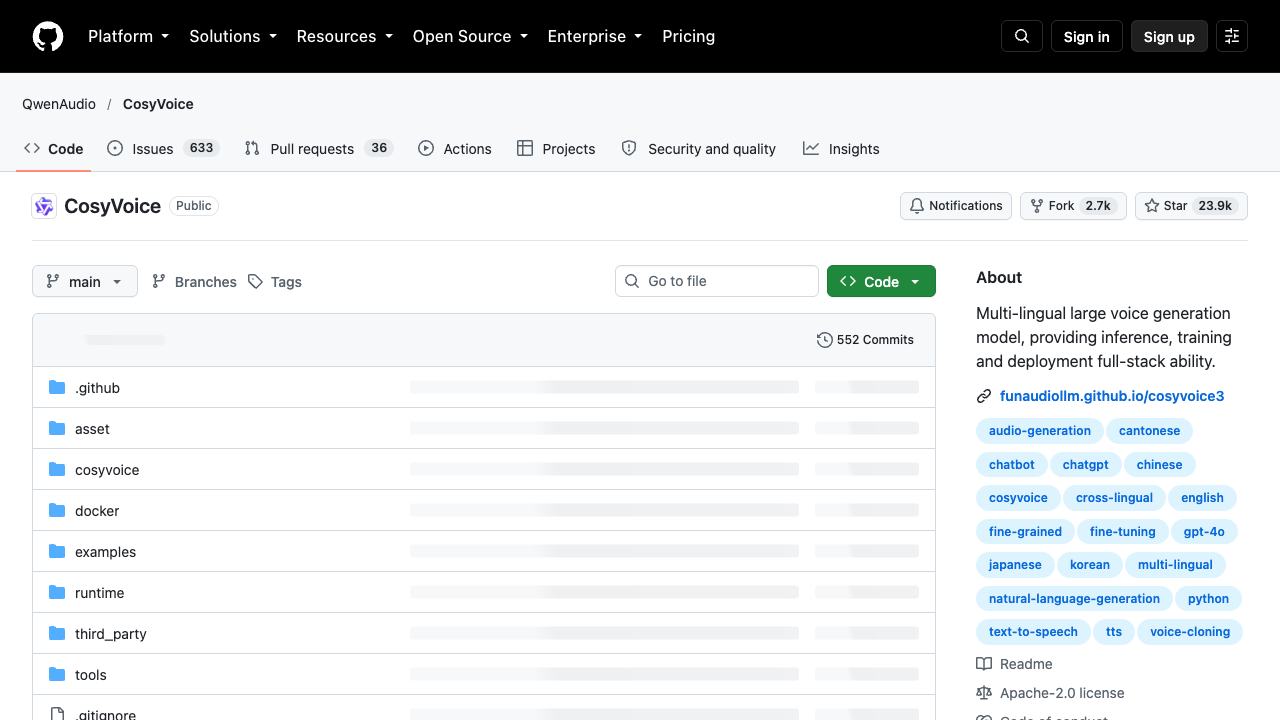The image size is (1280, 720).
Task: Expand the Platform menu
Action: tap(128, 36)
